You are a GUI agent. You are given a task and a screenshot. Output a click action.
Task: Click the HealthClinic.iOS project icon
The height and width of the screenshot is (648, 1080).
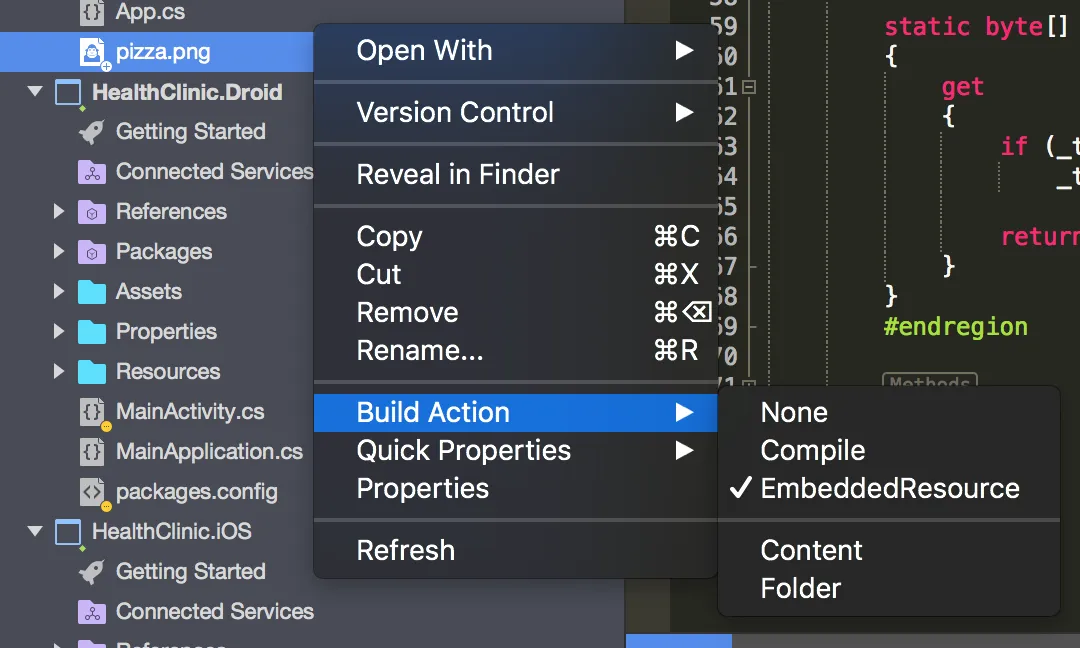[x=68, y=532]
